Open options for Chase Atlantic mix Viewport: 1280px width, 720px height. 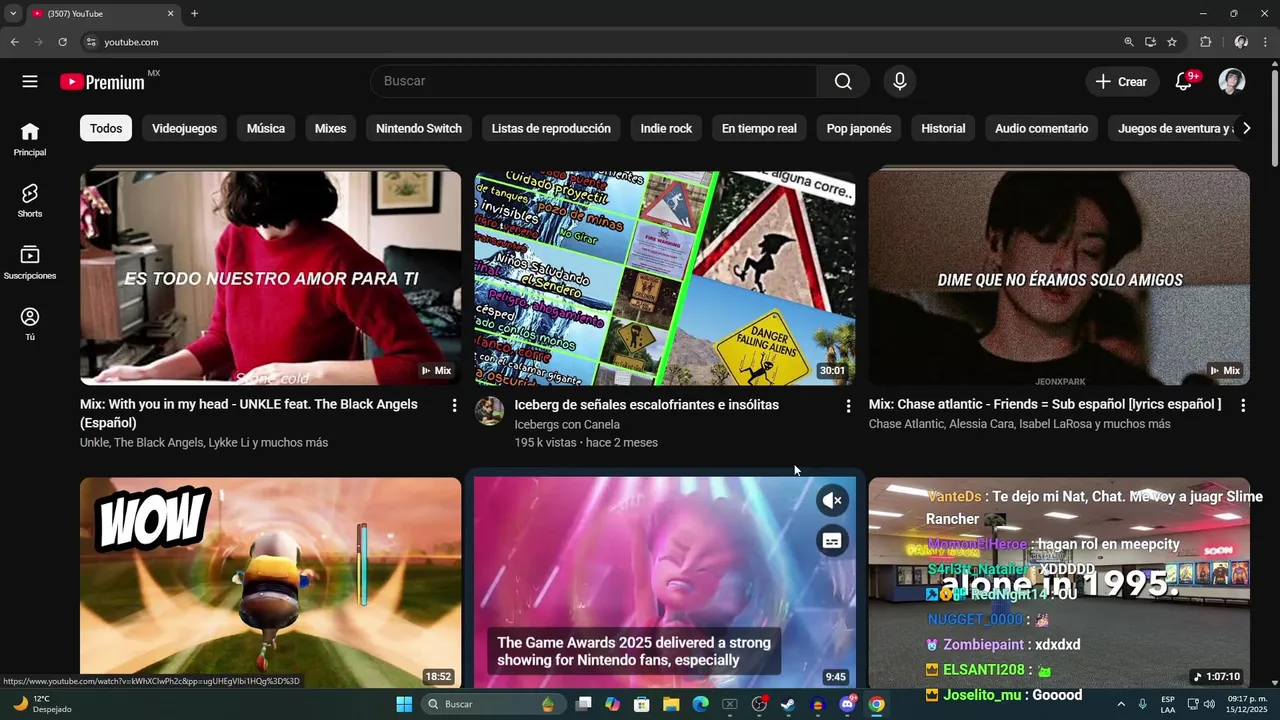[1243, 405]
